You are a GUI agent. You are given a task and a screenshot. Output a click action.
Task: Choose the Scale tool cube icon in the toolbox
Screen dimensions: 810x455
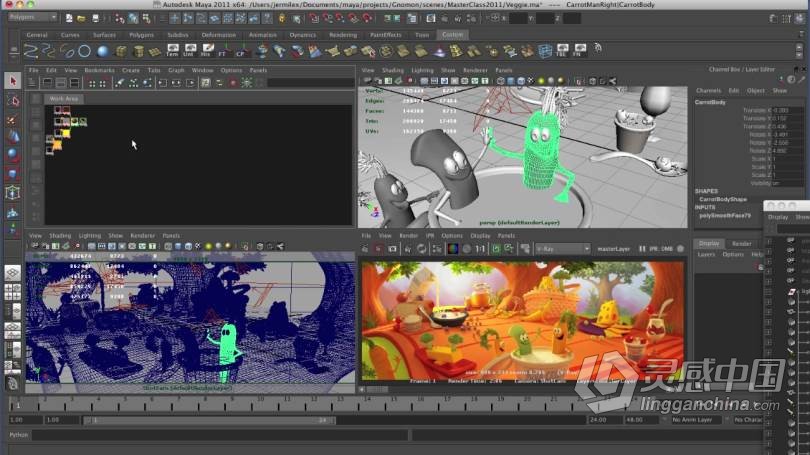tap(13, 174)
